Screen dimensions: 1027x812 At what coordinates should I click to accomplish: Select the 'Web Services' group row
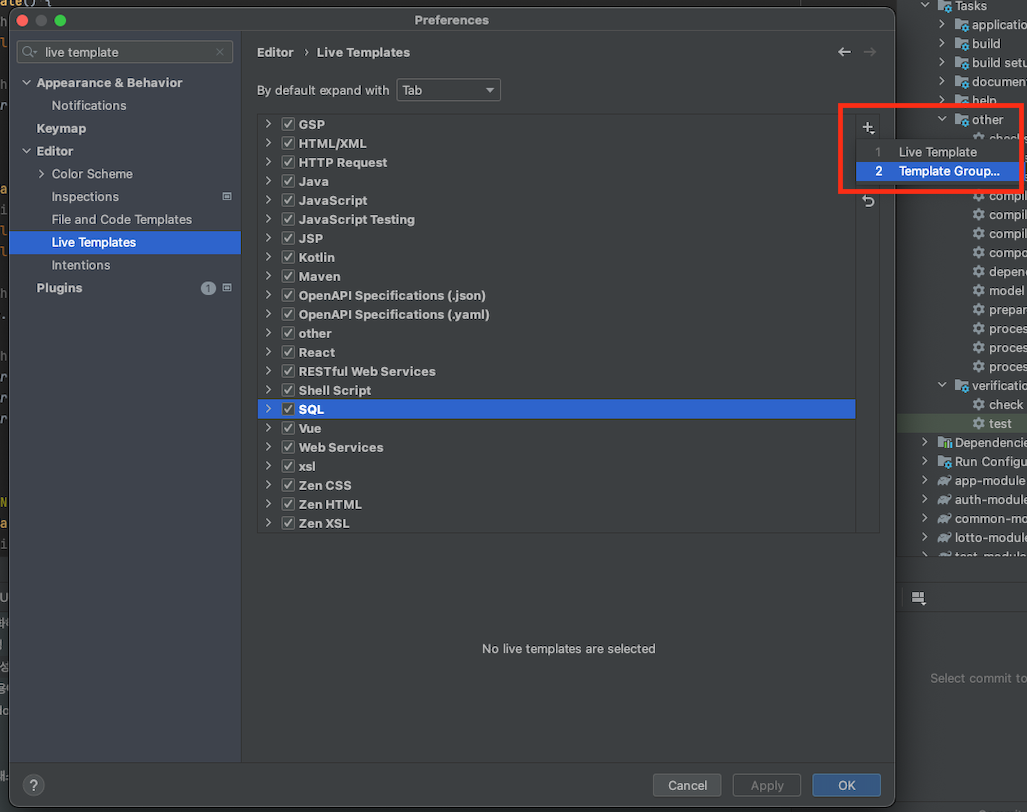click(x=557, y=447)
